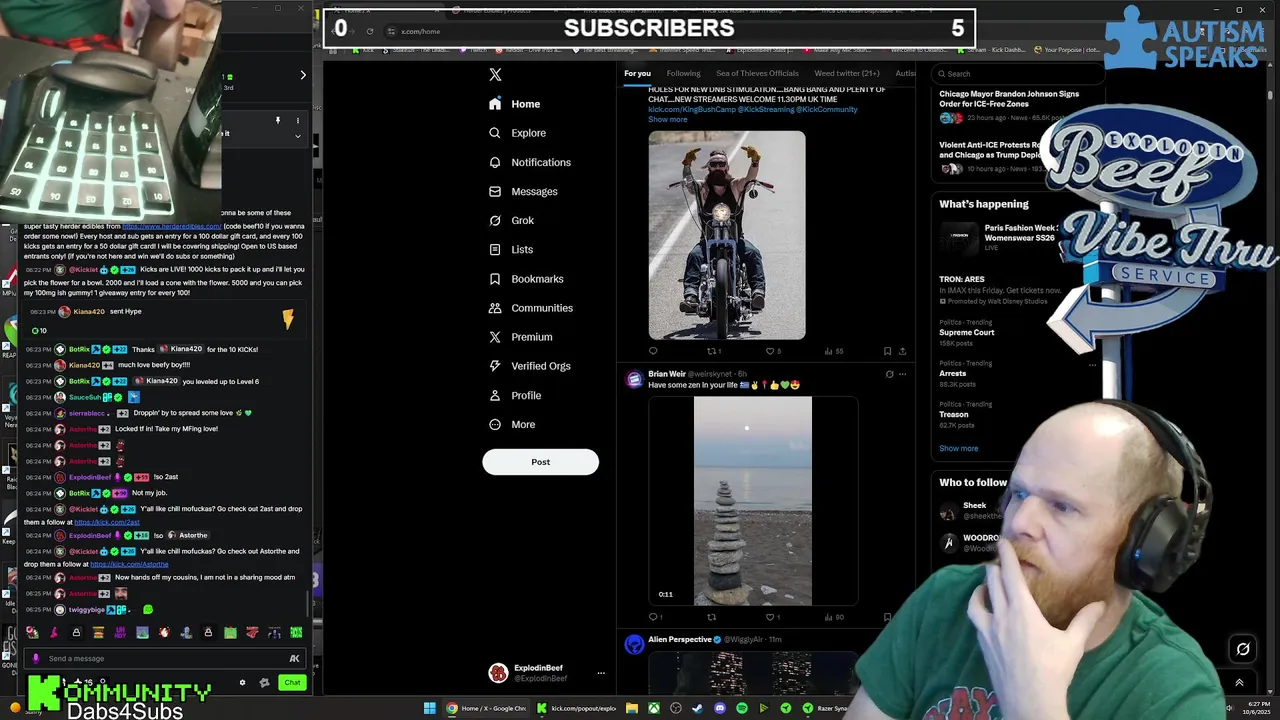The image size is (1280, 720).
Task: Open the kick.com/Astorthe link in chat
Action: tap(129, 564)
